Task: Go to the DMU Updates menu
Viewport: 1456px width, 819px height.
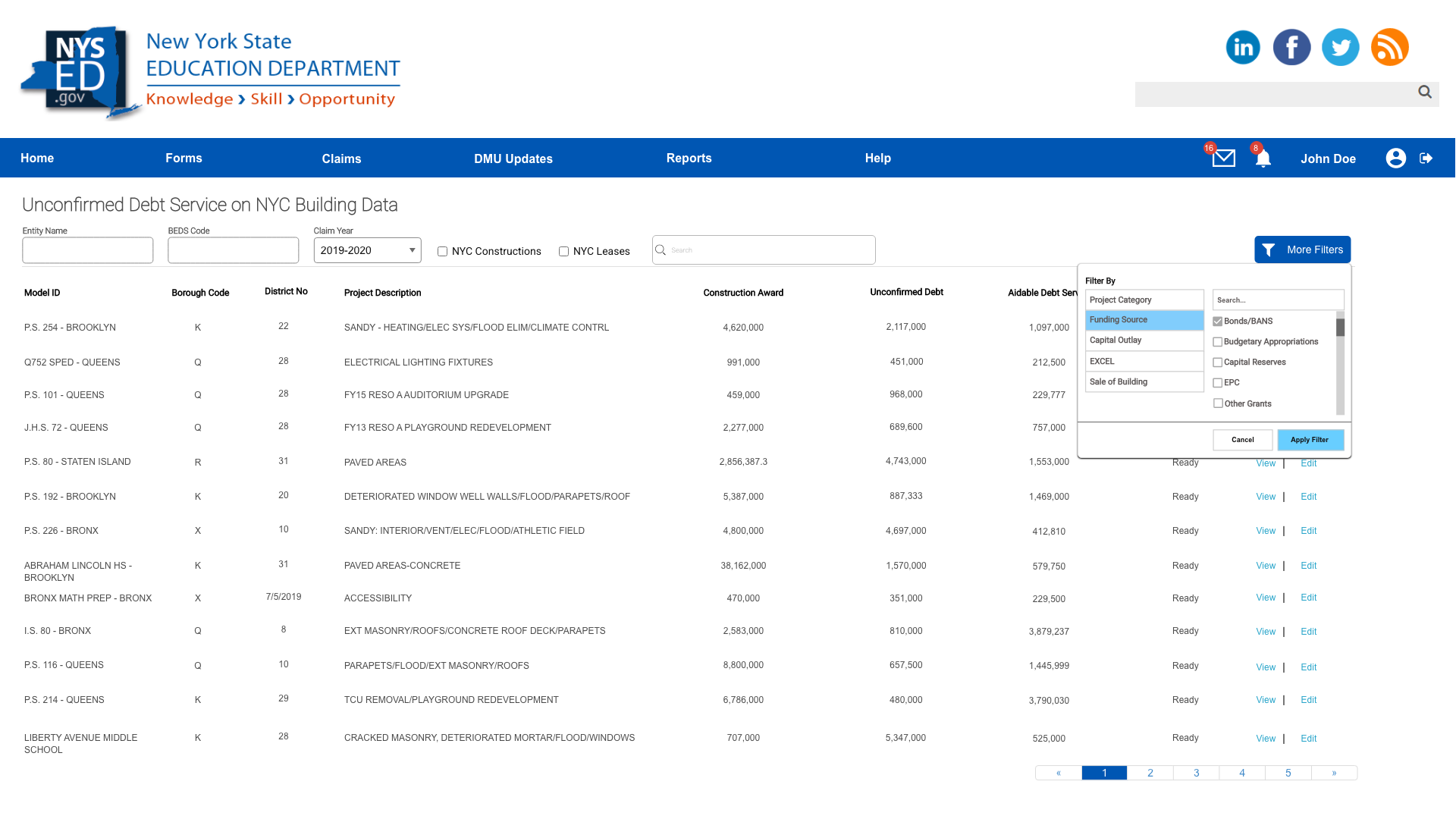Action: point(513,158)
